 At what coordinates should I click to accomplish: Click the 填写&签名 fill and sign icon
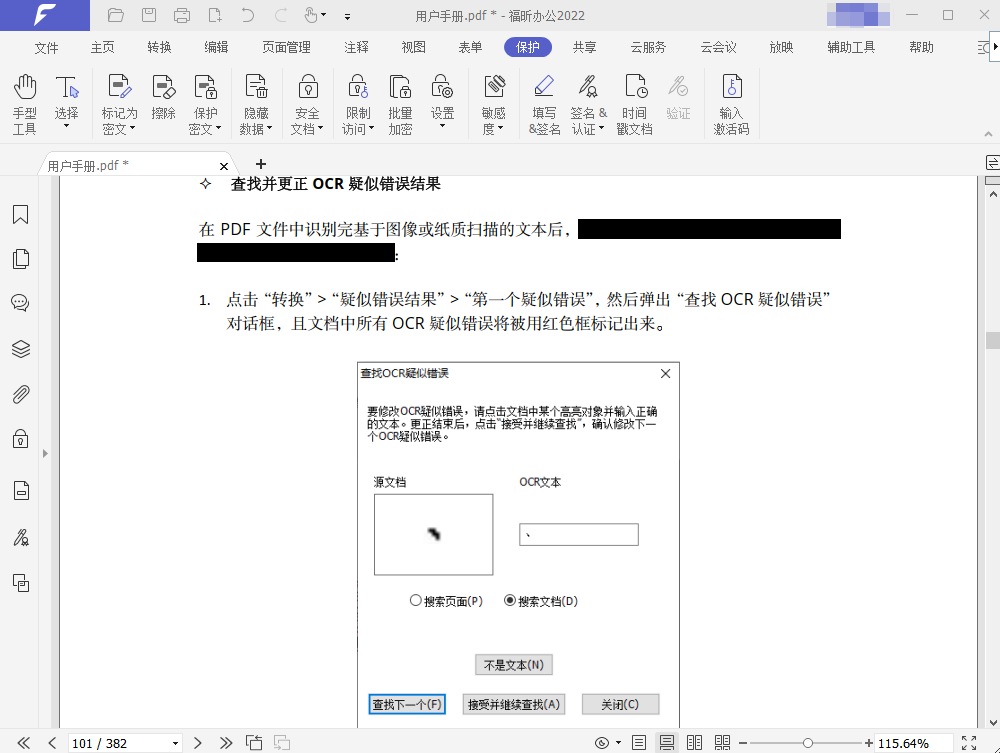click(x=544, y=104)
